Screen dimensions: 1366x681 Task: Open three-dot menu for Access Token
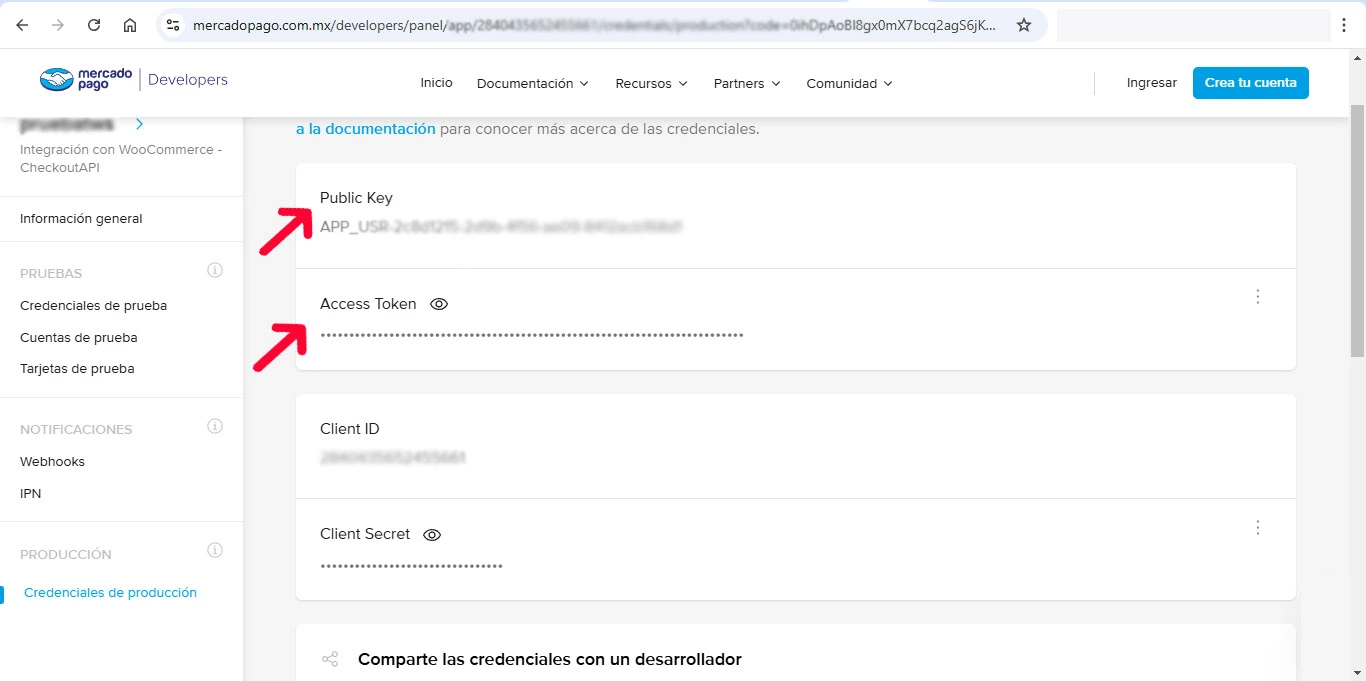click(1258, 297)
